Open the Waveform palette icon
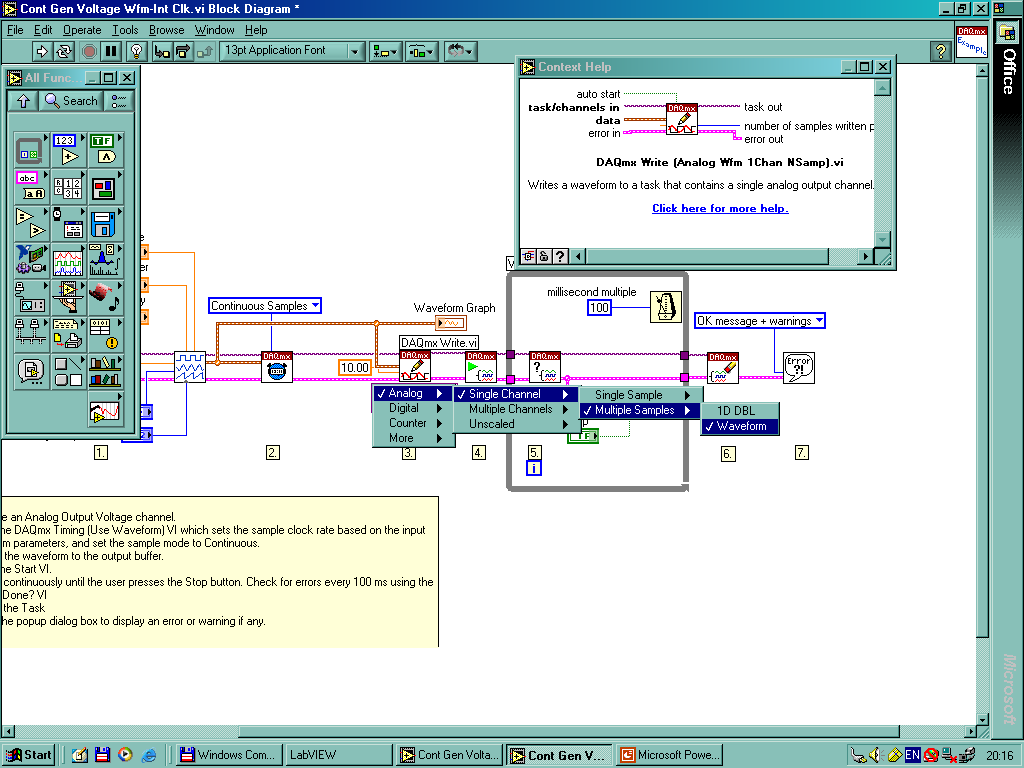This screenshot has width=1024, height=768. point(68,261)
